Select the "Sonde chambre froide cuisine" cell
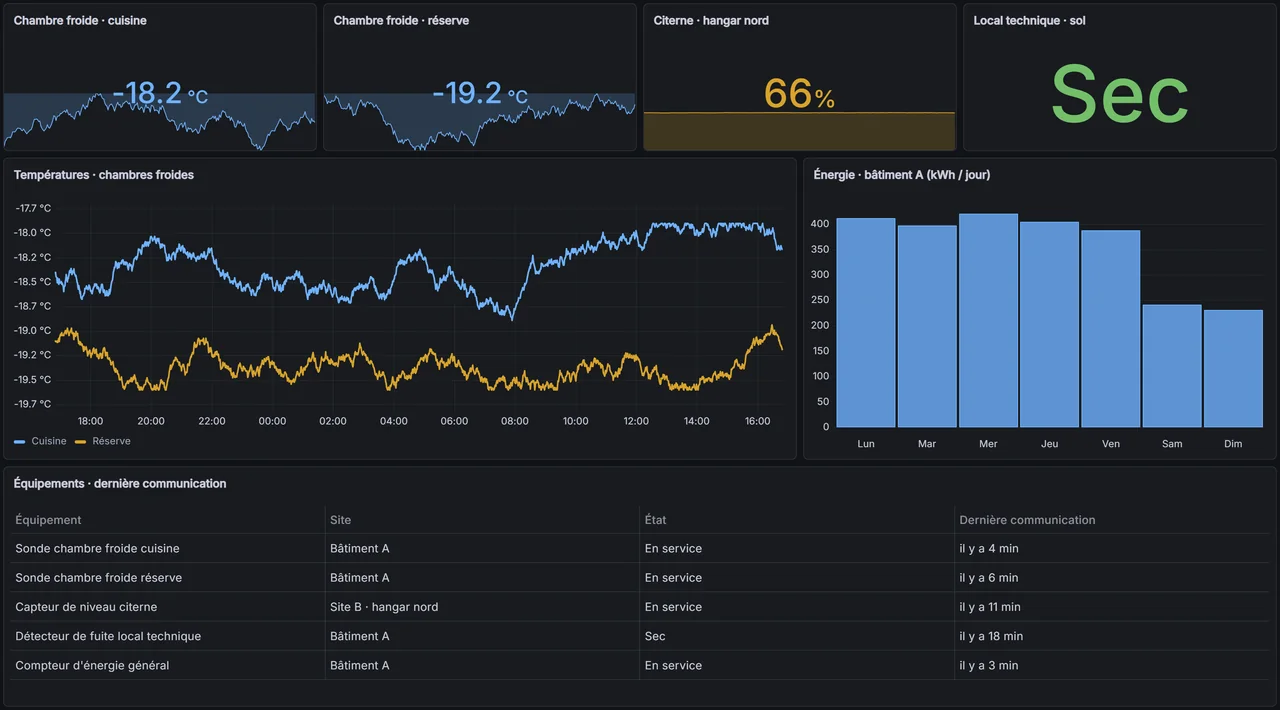 click(168, 549)
